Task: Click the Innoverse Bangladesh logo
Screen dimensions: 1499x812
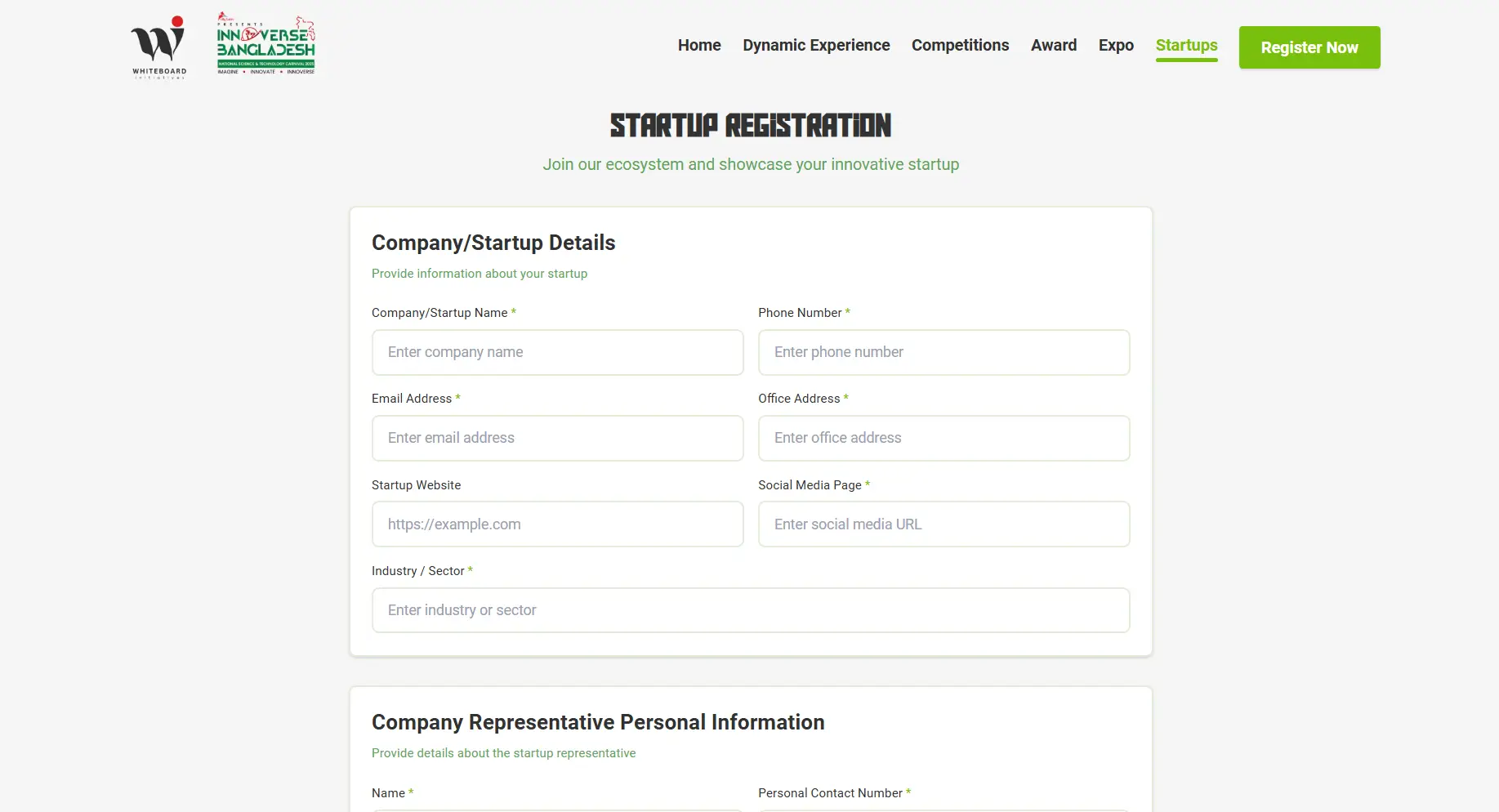Action: coord(266,44)
